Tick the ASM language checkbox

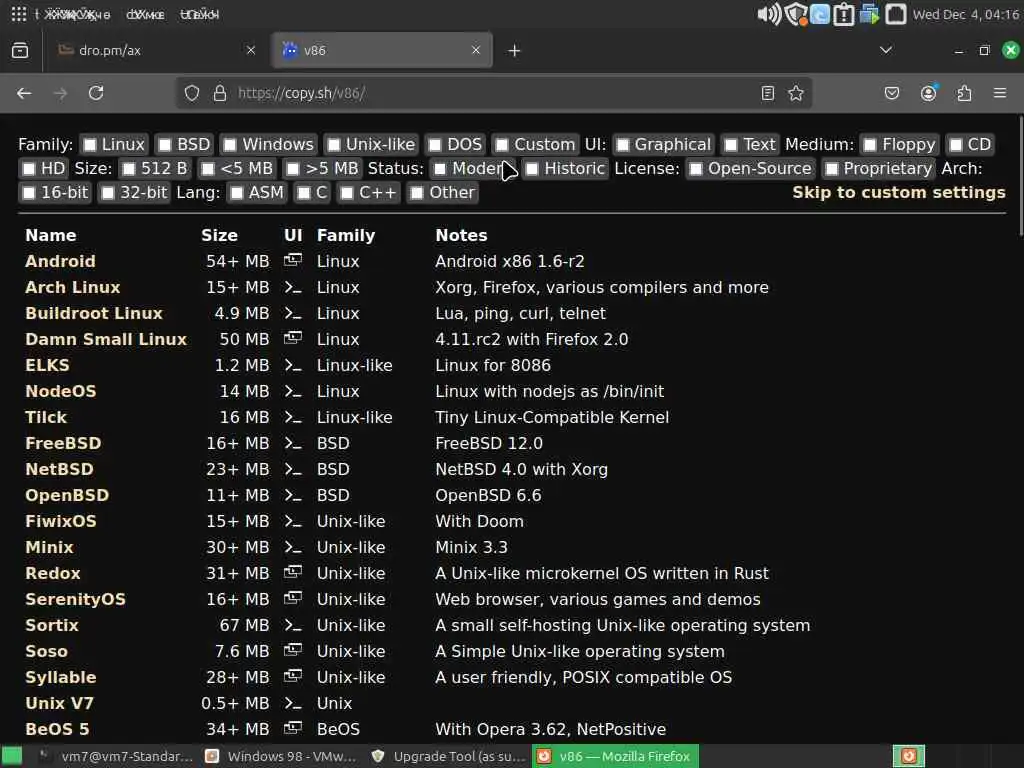237,193
